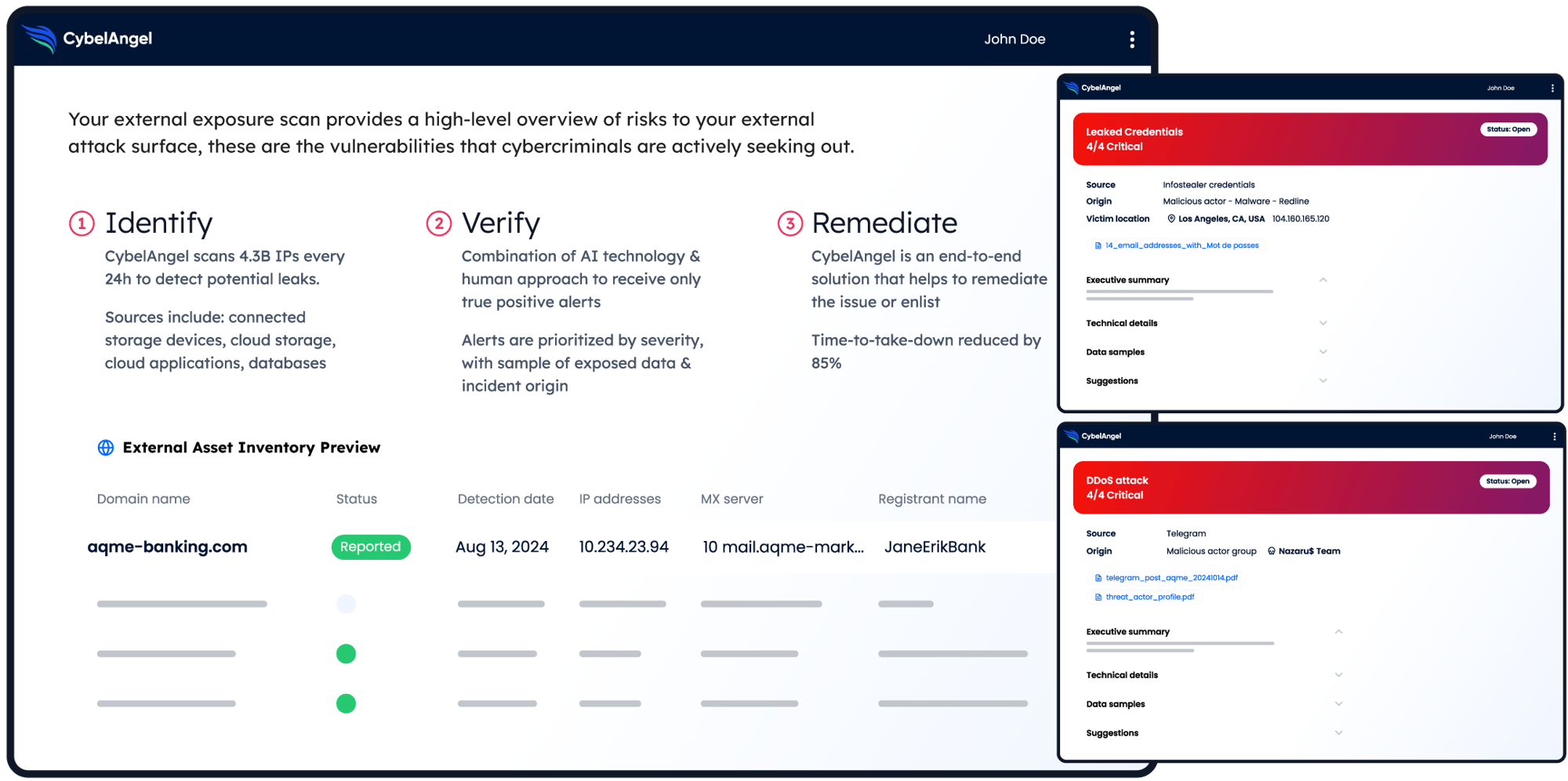Viewport: 1568px width, 781px height.
Task: Open the aqme-banking.com domain entry
Action: click(168, 547)
